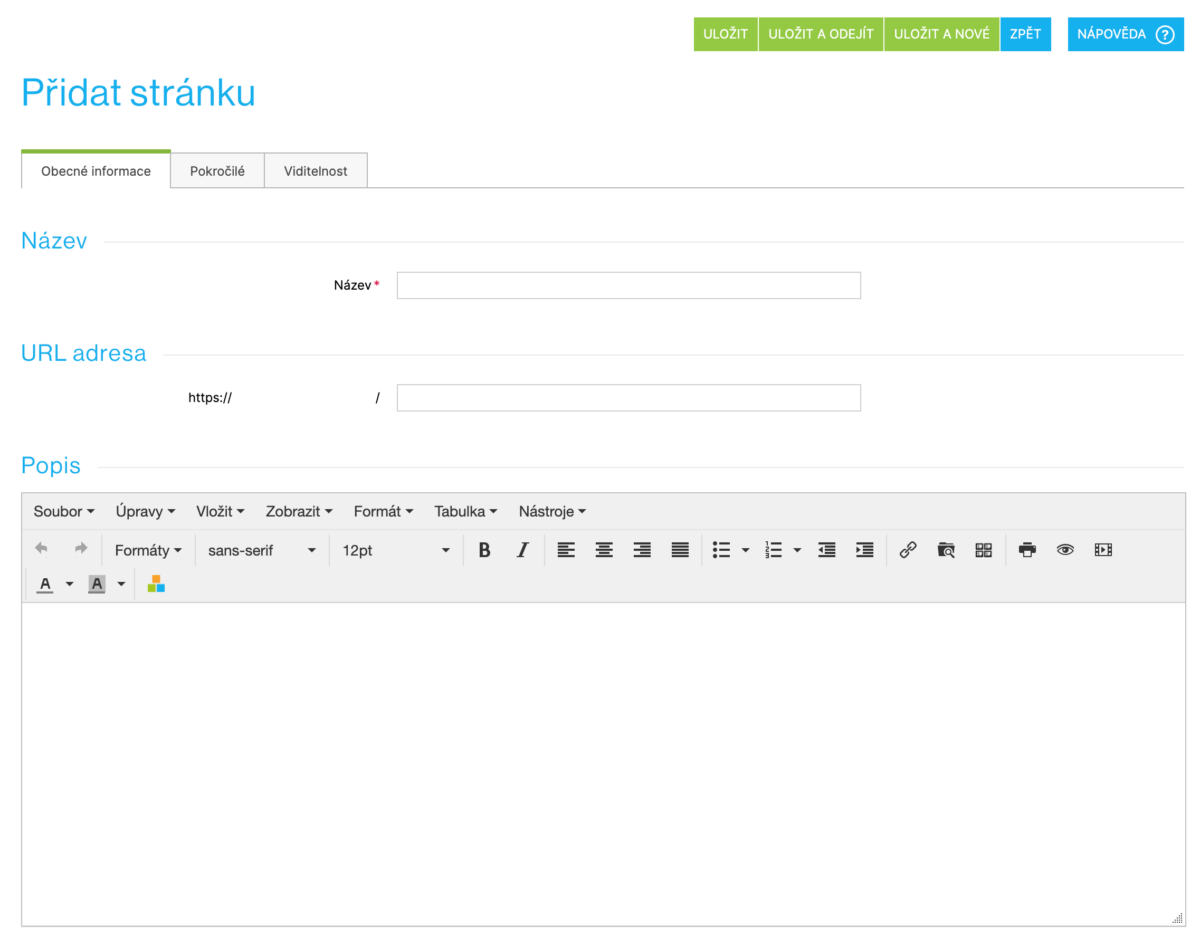Image resolution: width=1200 pixels, height=937 pixels.
Task: Insert media using the film icon
Action: coord(1103,550)
